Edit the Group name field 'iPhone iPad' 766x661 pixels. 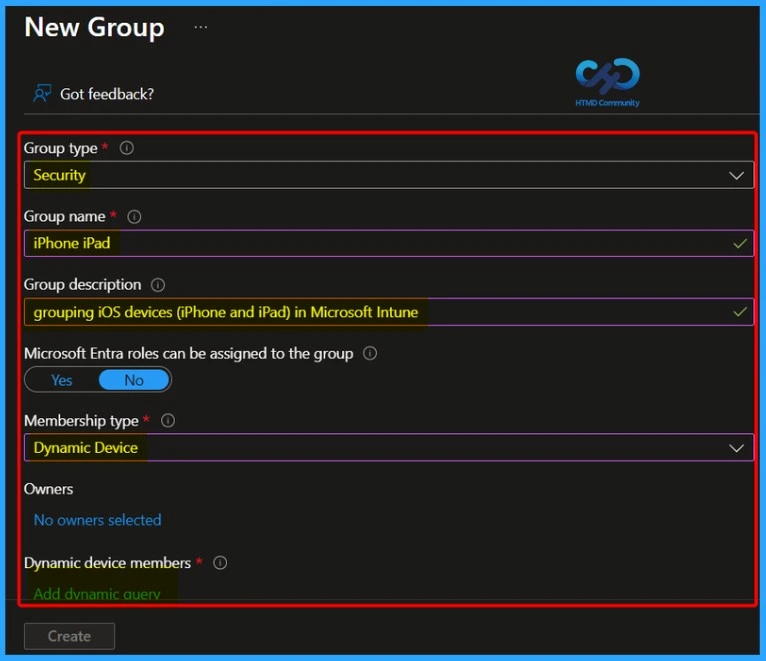tap(389, 243)
